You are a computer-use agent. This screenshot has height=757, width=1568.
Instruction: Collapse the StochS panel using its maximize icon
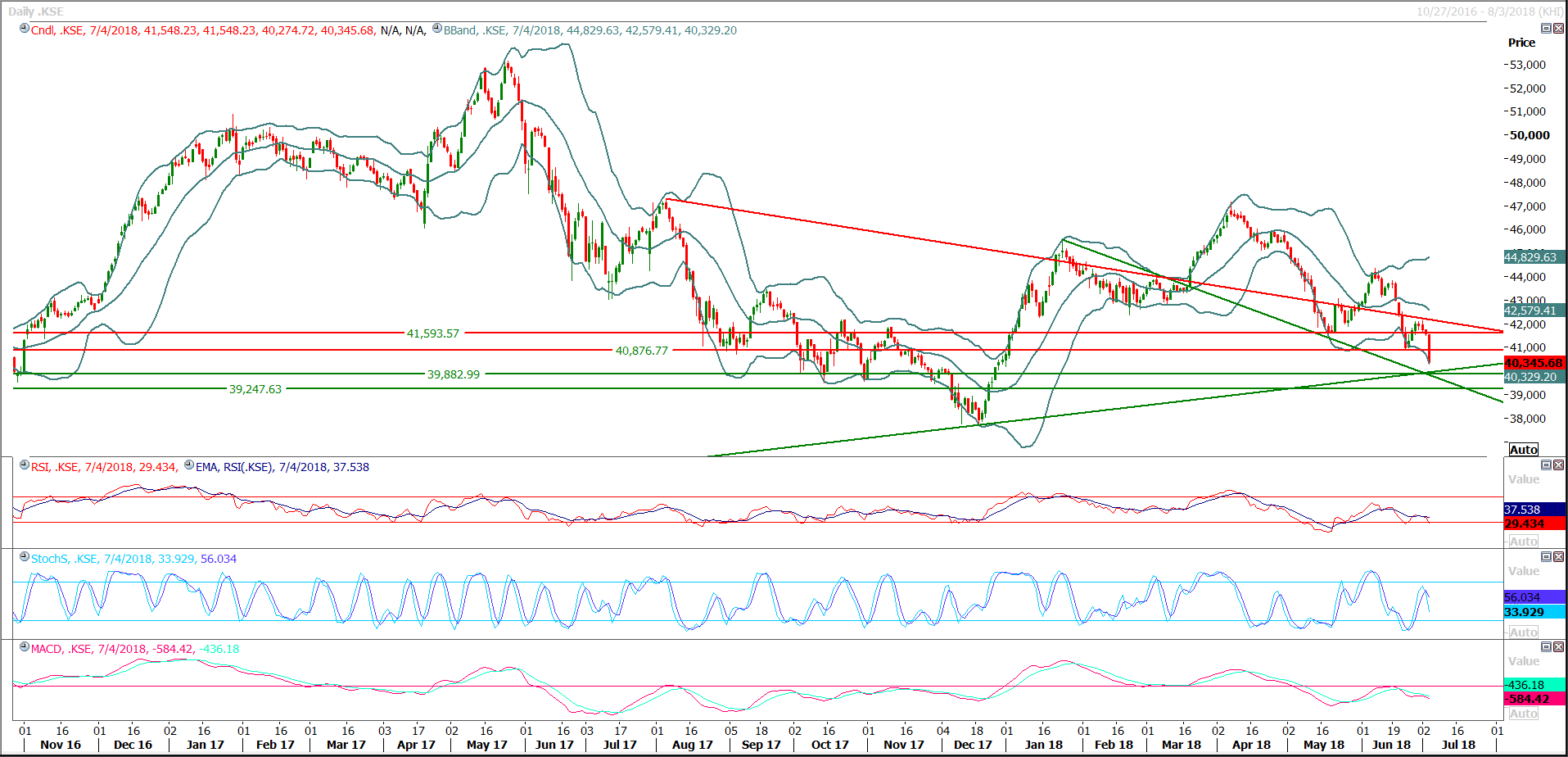[x=1546, y=557]
